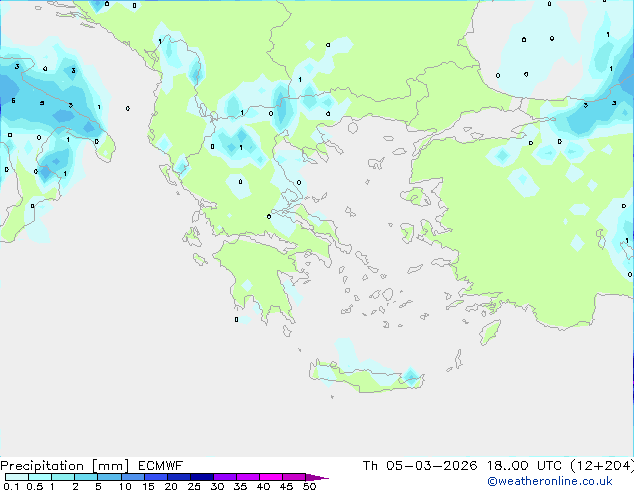Click legend tick label "15"

pyautogui.click(x=148, y=486)
